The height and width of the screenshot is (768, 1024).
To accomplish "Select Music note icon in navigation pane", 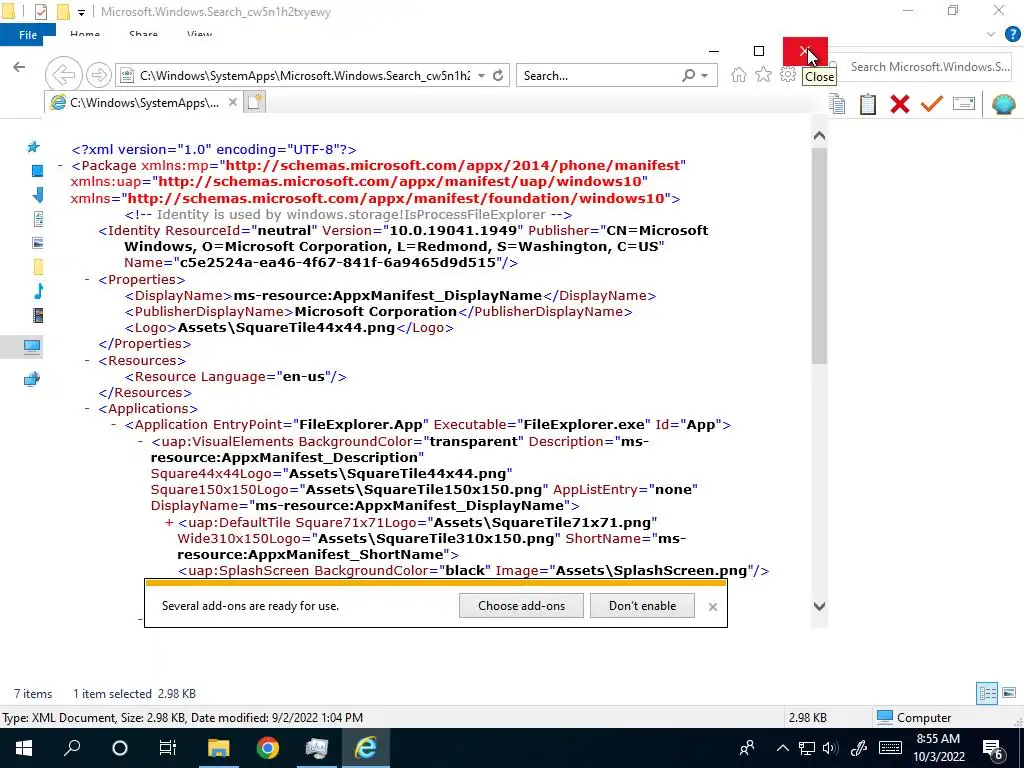I will click(x=39, y=291).
